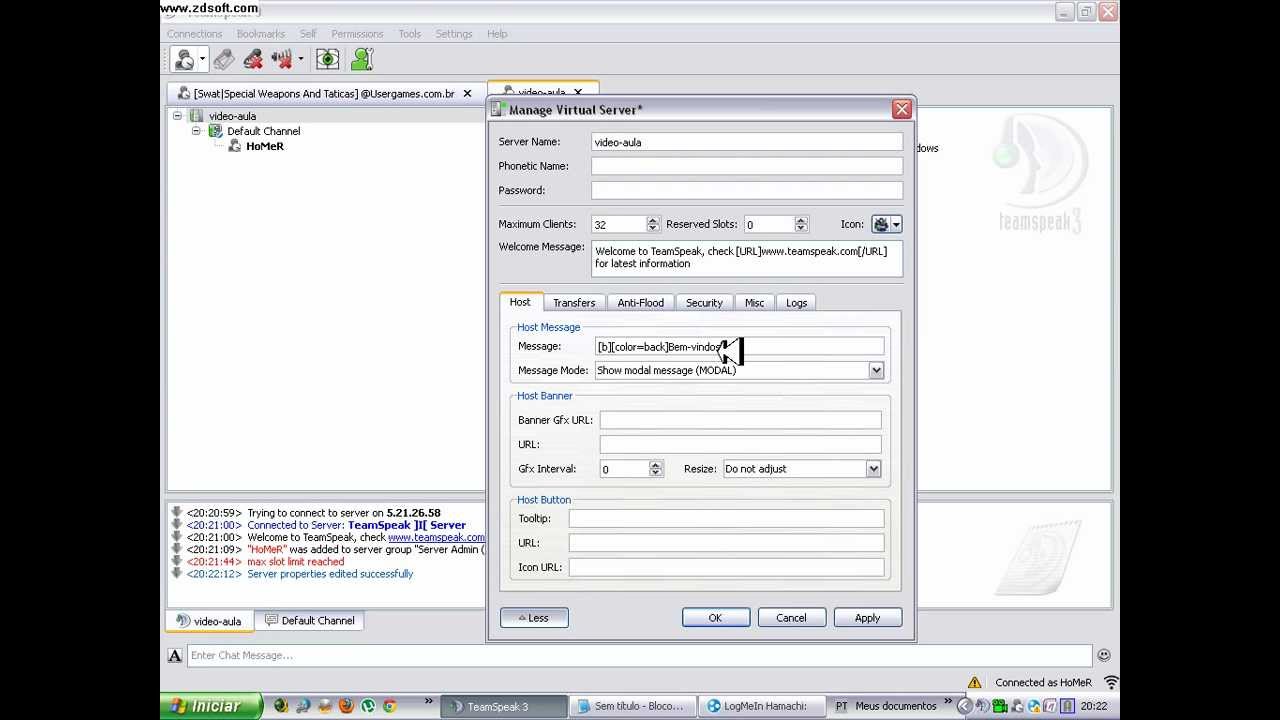Click the Maximum Clients spinner arrows
The height and width of the screenshot is (720, 1280).
[x=653, y=225]
